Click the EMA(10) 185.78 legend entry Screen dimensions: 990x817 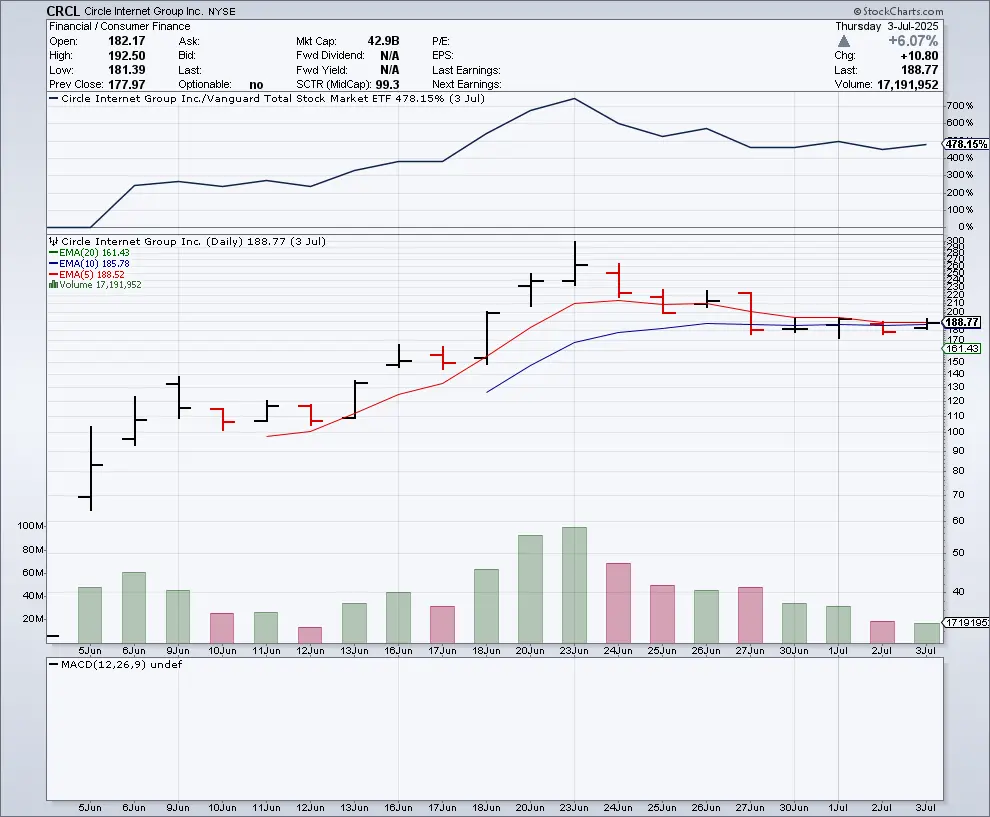tap(89, 263)
